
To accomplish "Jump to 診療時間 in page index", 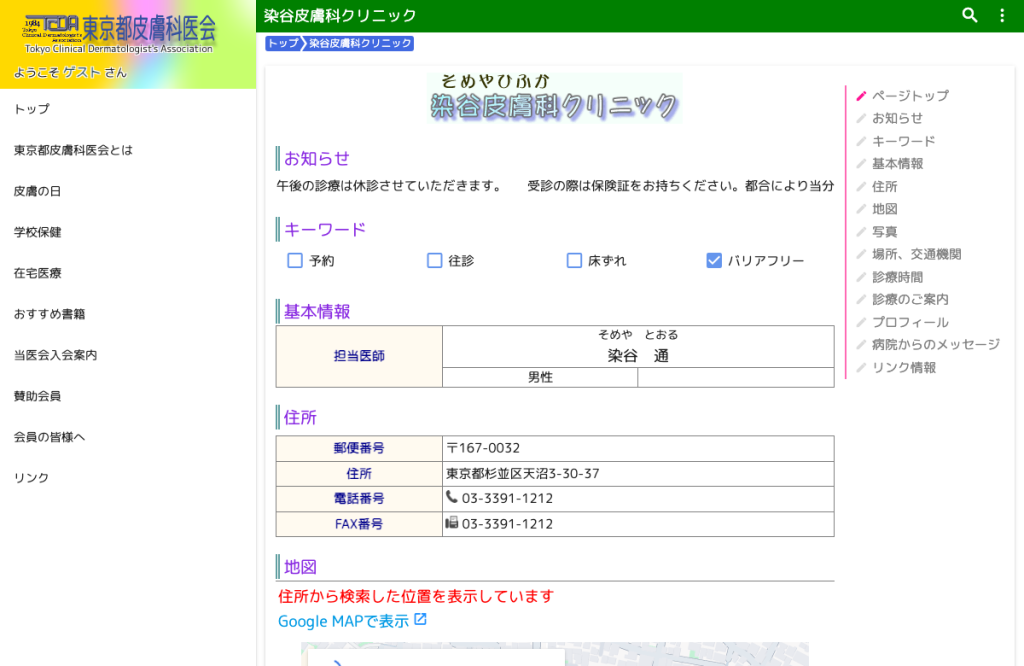I will point(897,277).
